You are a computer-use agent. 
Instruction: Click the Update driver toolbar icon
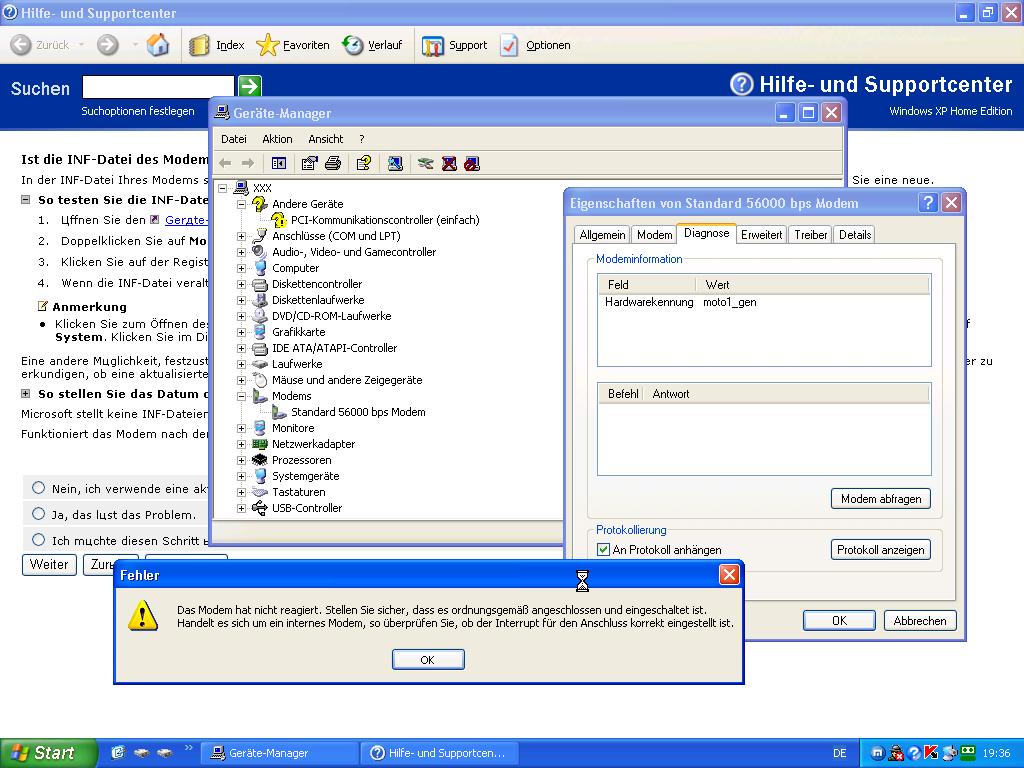coord(425,163)
